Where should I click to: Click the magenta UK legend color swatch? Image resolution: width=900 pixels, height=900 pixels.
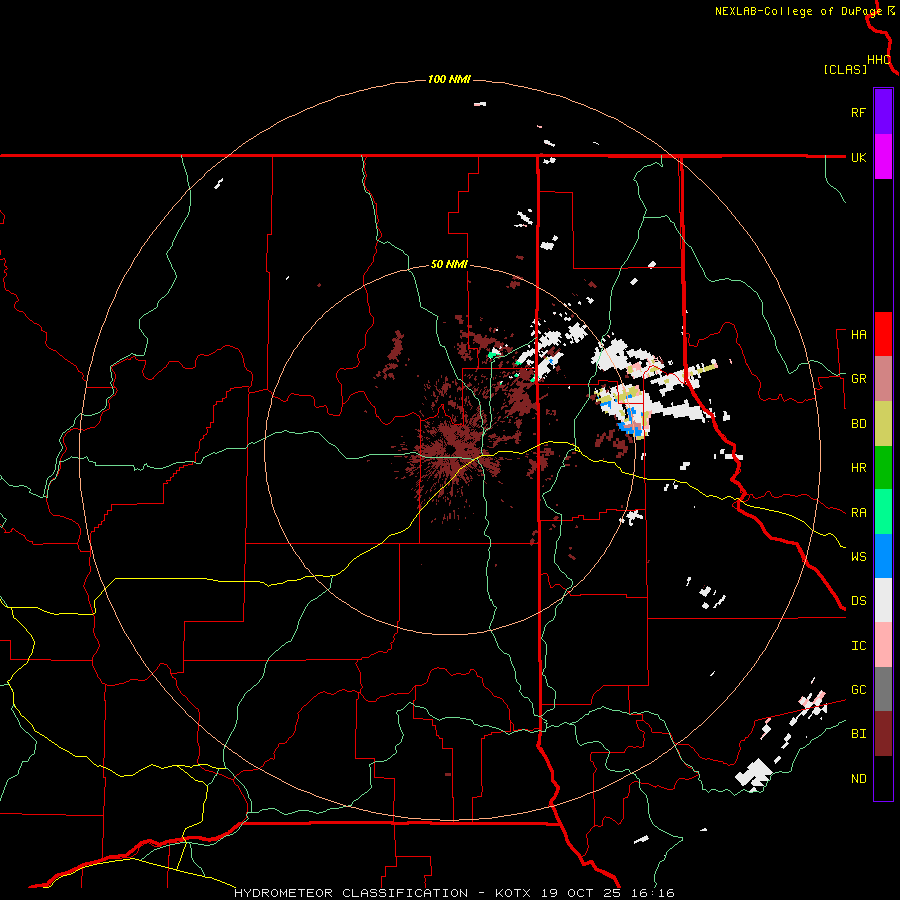tap(883, 157)
